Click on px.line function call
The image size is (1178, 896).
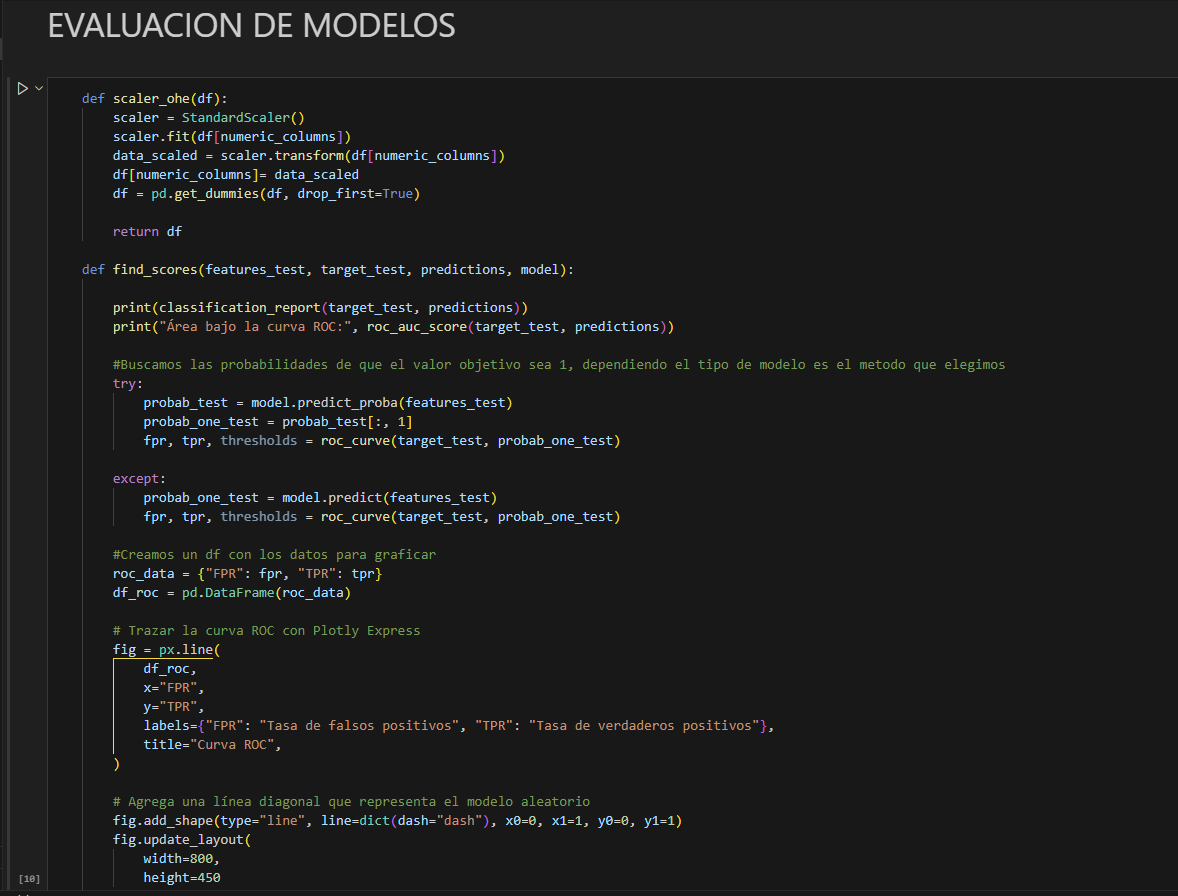tap(188, 650)
